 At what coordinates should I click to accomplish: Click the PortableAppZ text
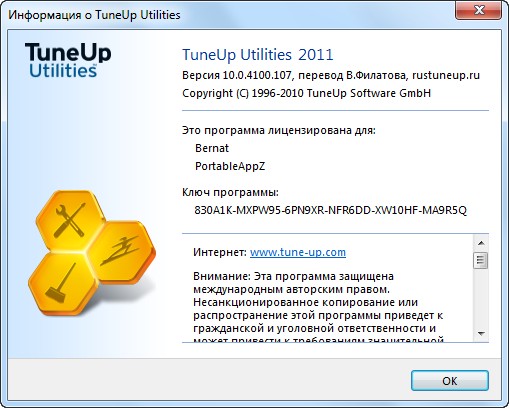230,166
